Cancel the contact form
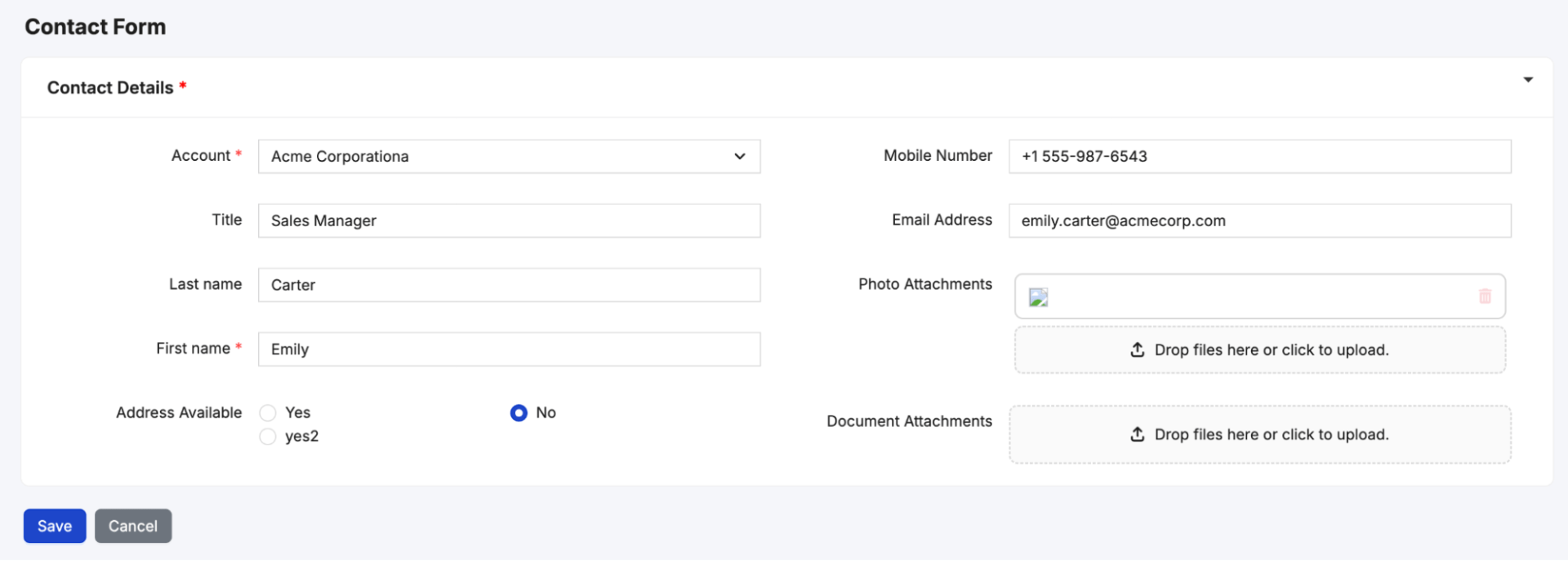The width and height of the screenshot is (1568, 561). pyautogui.click(x=133, y=527)
